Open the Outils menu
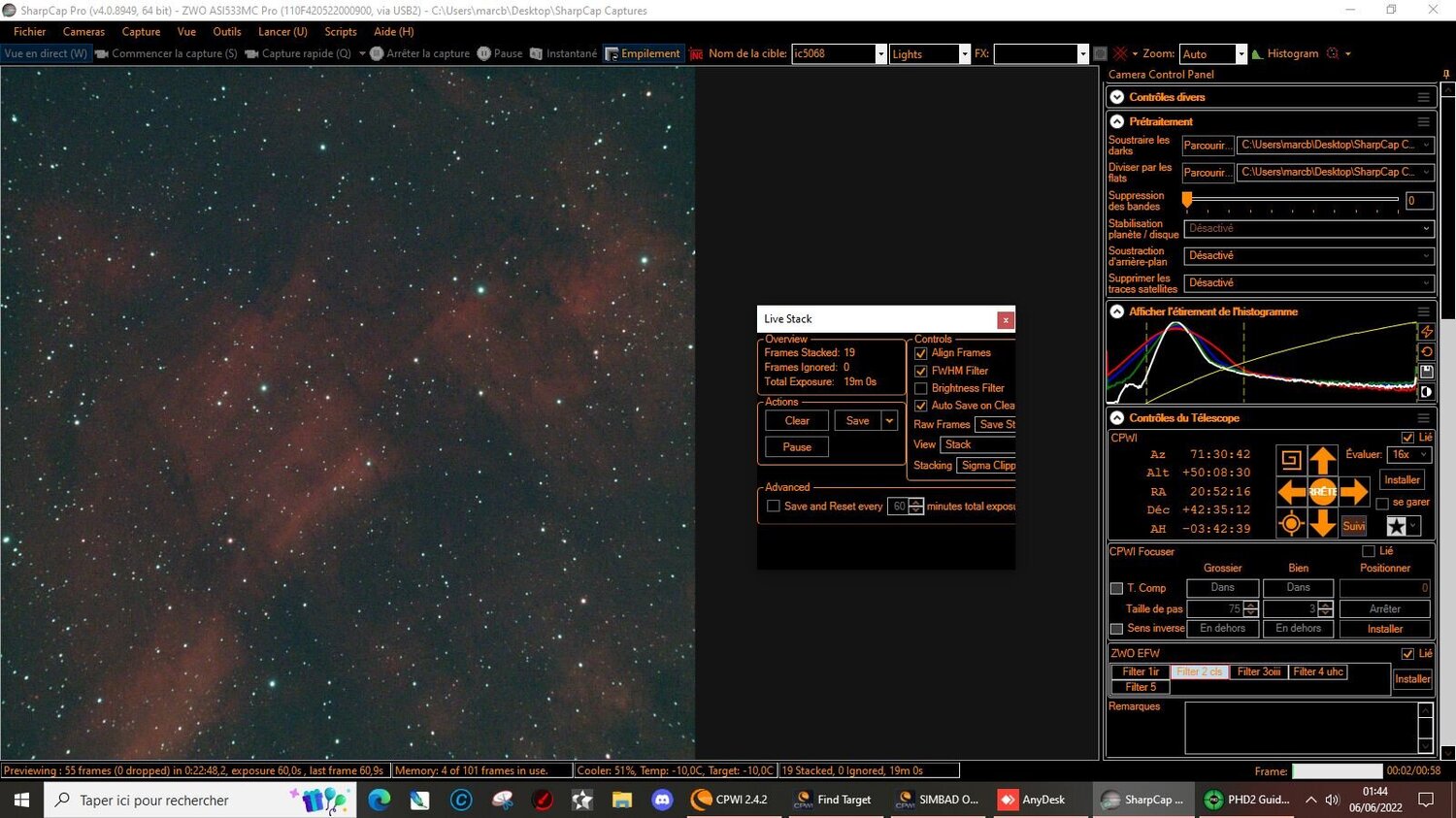This screenshot has width=1456, height=818. [x=226, y=31]
